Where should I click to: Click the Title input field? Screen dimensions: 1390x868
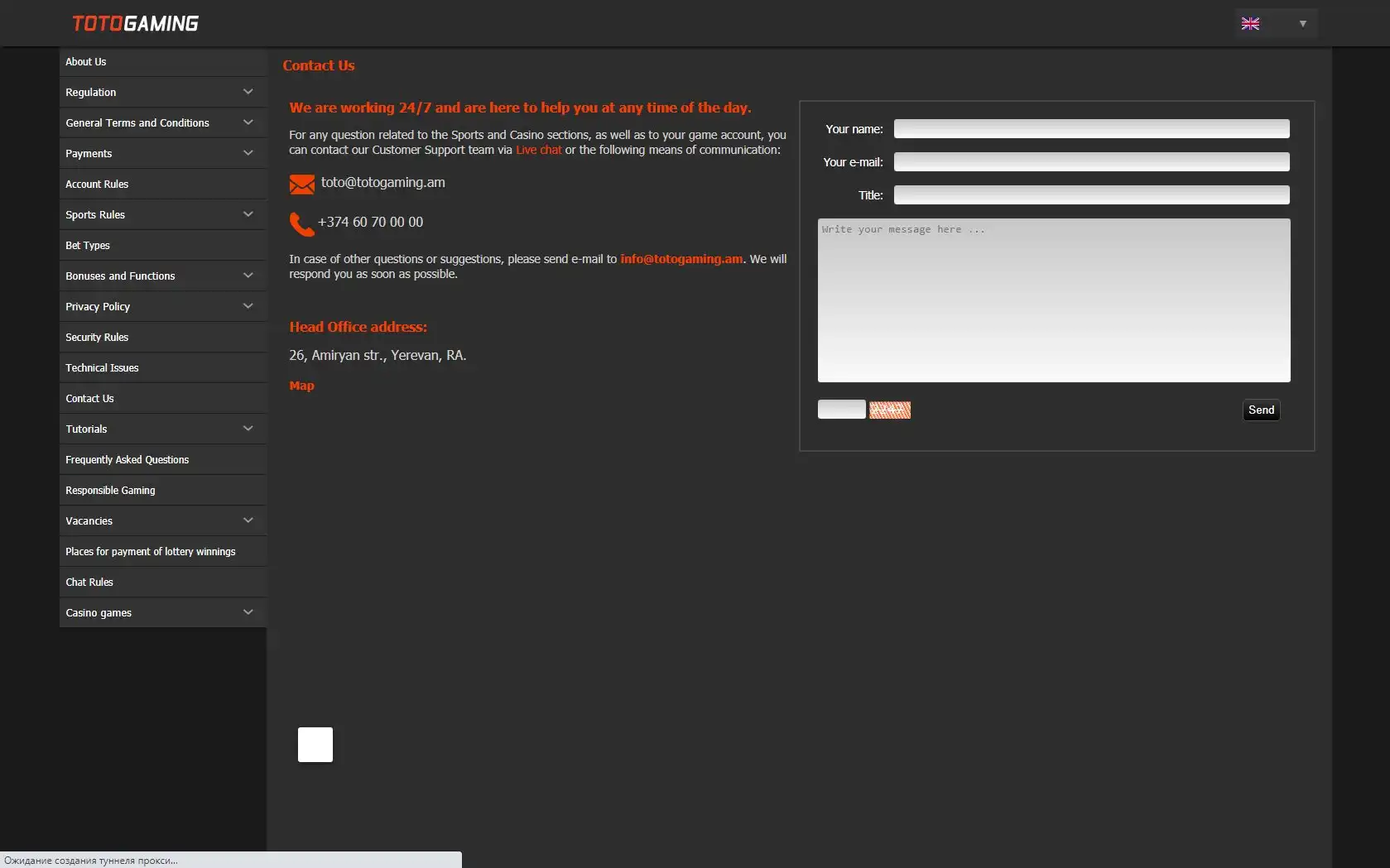(x=1091, y=194)
